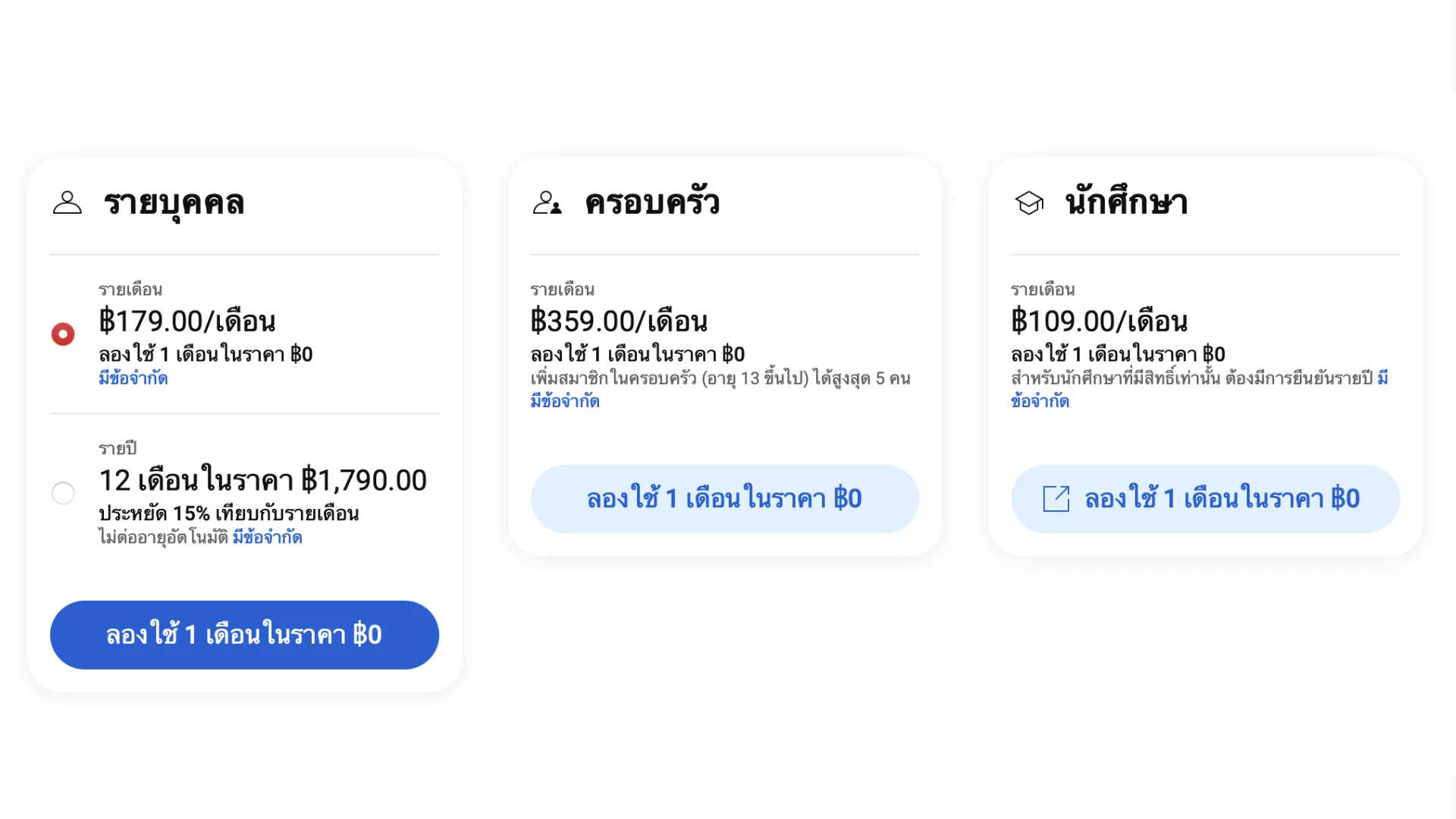
Task: Select the monthly ฿179.00 radio option
Action: [63, 334]
